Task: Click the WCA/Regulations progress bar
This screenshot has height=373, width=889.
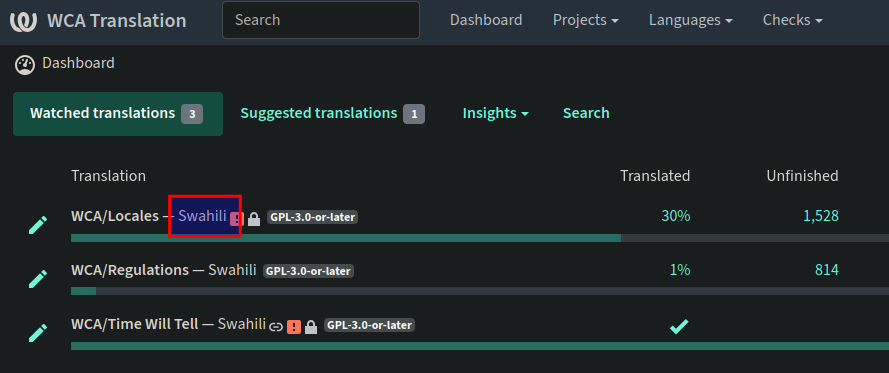Action: [x=480, y=291]
